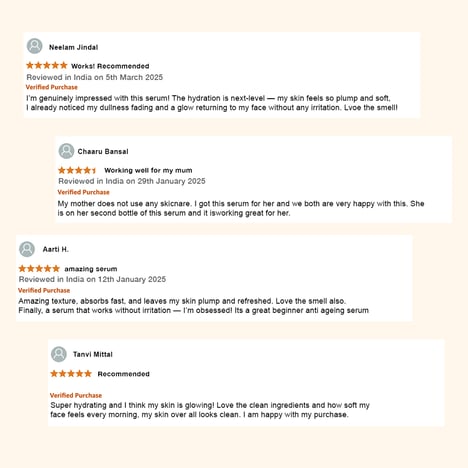Select the 'amazing serum' review title
Screen dimensions: 468x468
(91, 269)
